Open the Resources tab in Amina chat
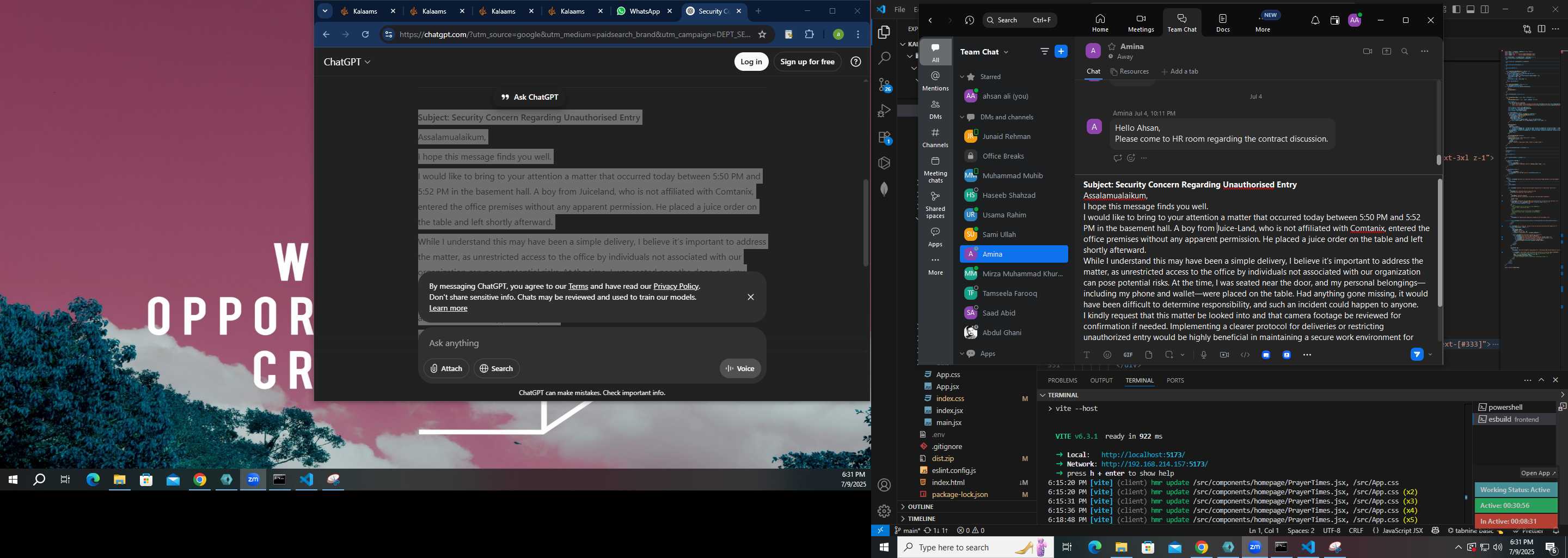 click(1130, 72)
